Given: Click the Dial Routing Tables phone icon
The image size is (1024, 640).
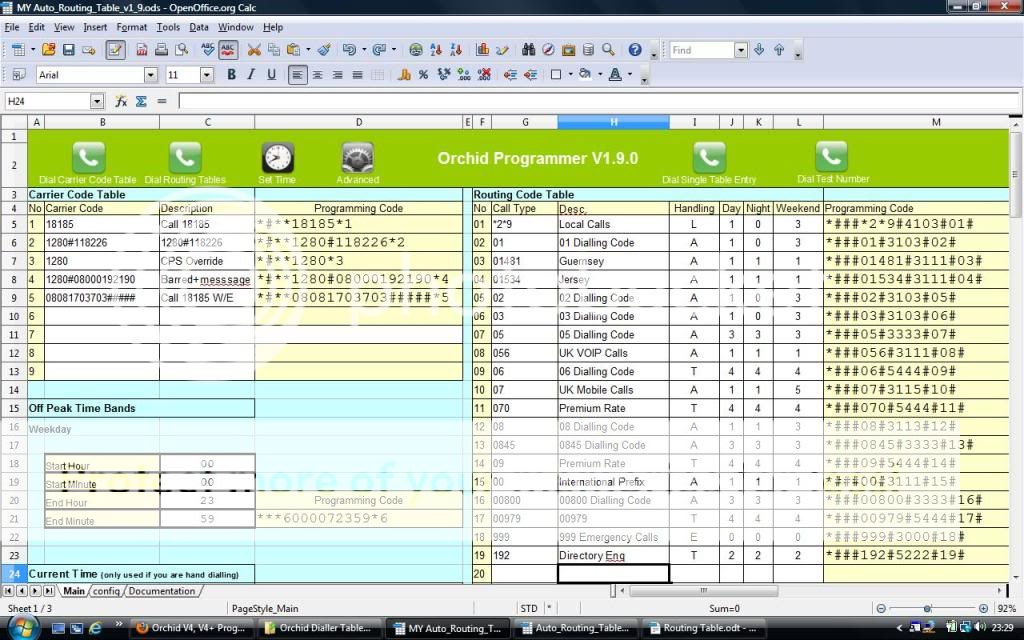Looking at the screenshot, I should (x=185, y=157).
